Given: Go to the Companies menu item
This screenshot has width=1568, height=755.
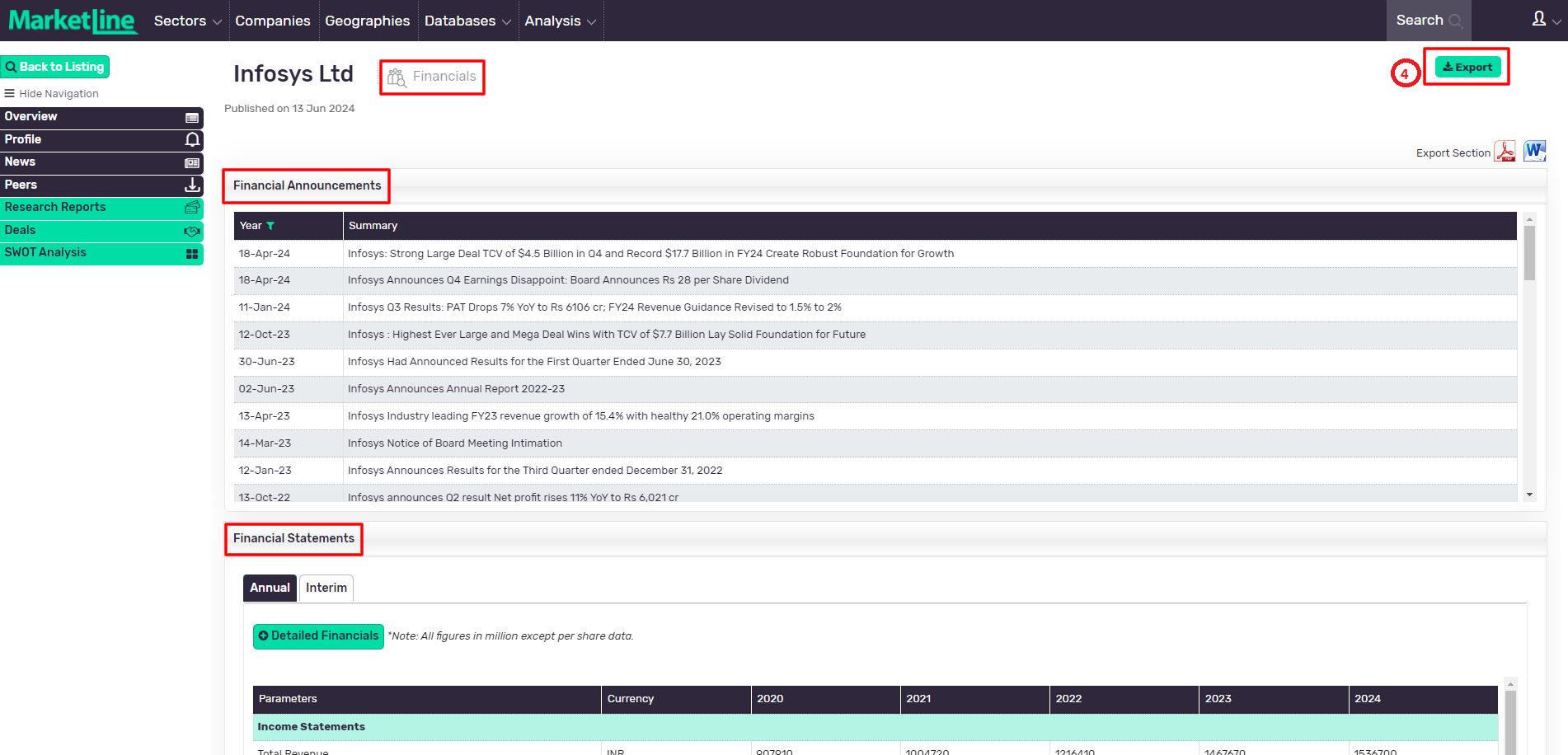Looking at the screenshot, I should pyautogui.click(x=273, y=21).
